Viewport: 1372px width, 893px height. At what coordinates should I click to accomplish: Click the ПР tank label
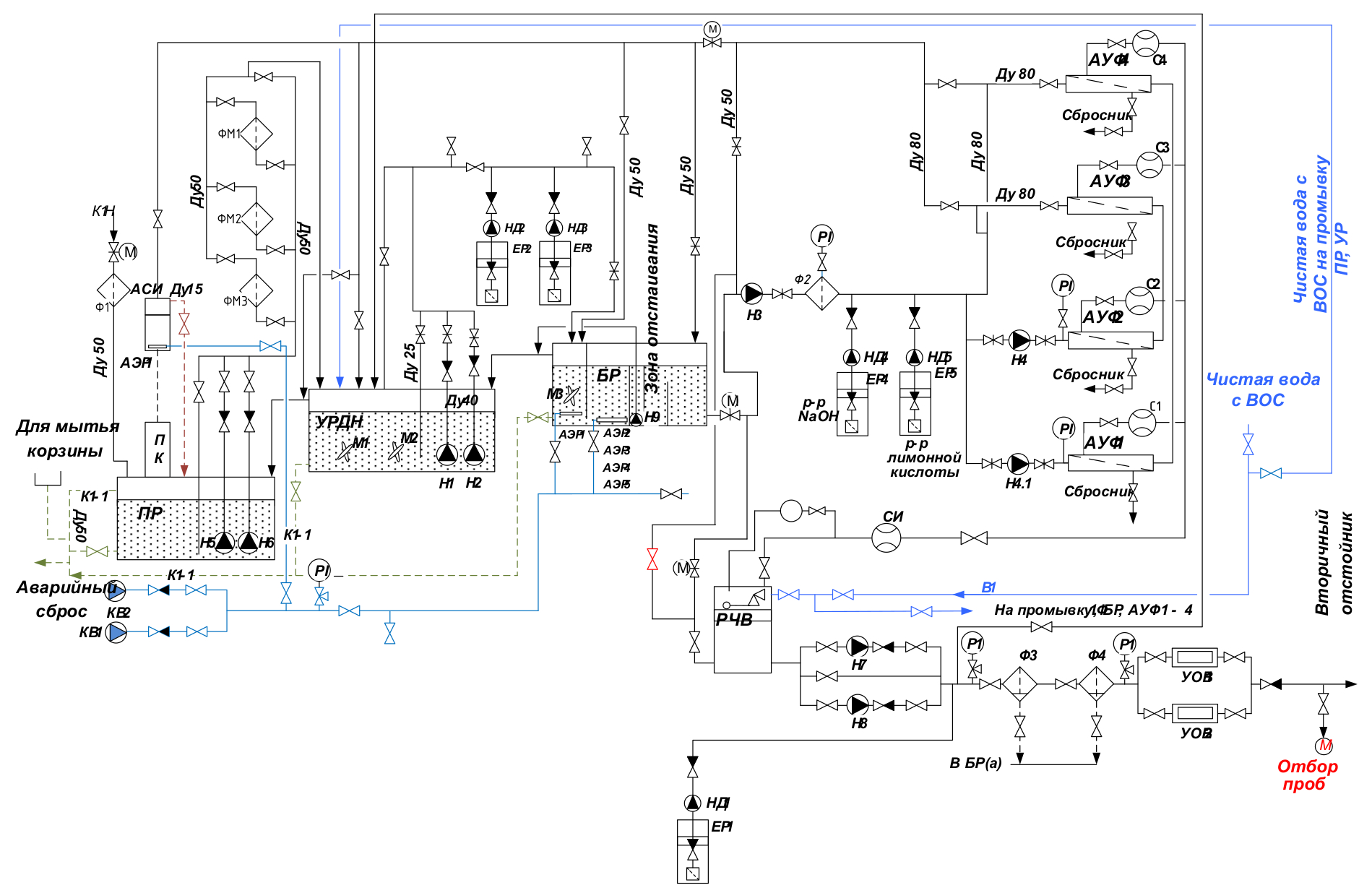(x=150, y=514)
